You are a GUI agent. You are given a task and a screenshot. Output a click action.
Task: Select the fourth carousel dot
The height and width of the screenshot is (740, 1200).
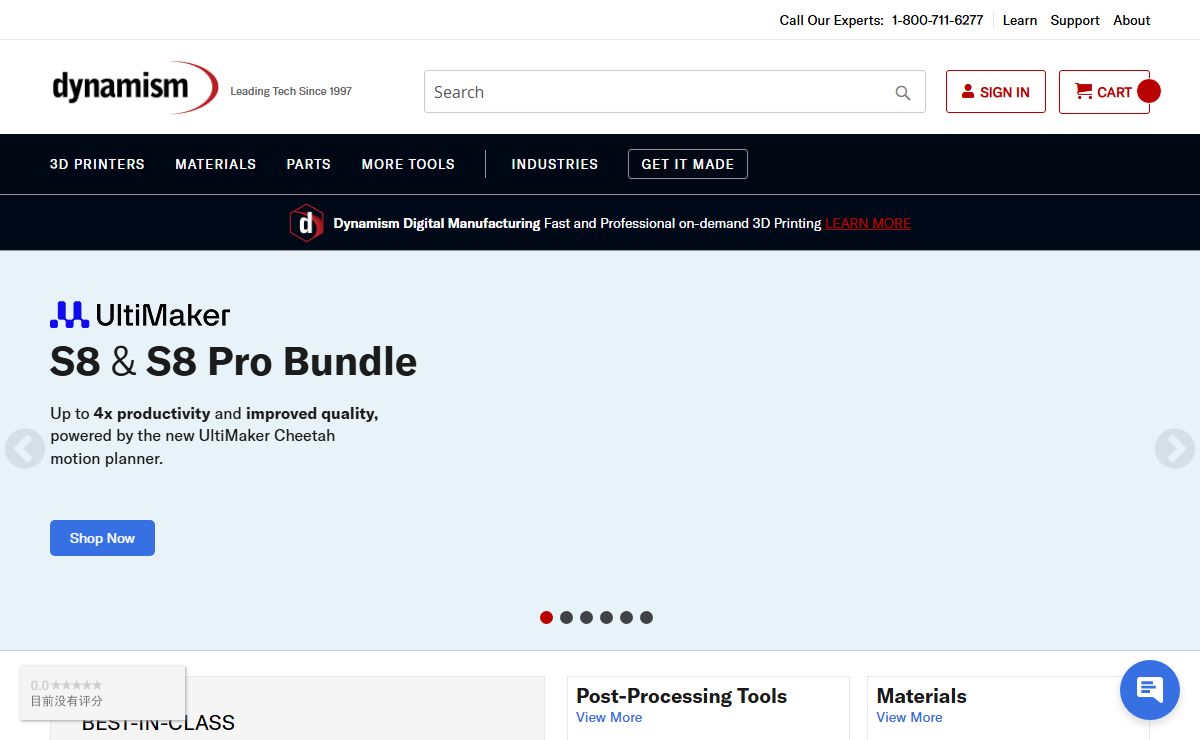click(x=606, y=617)
